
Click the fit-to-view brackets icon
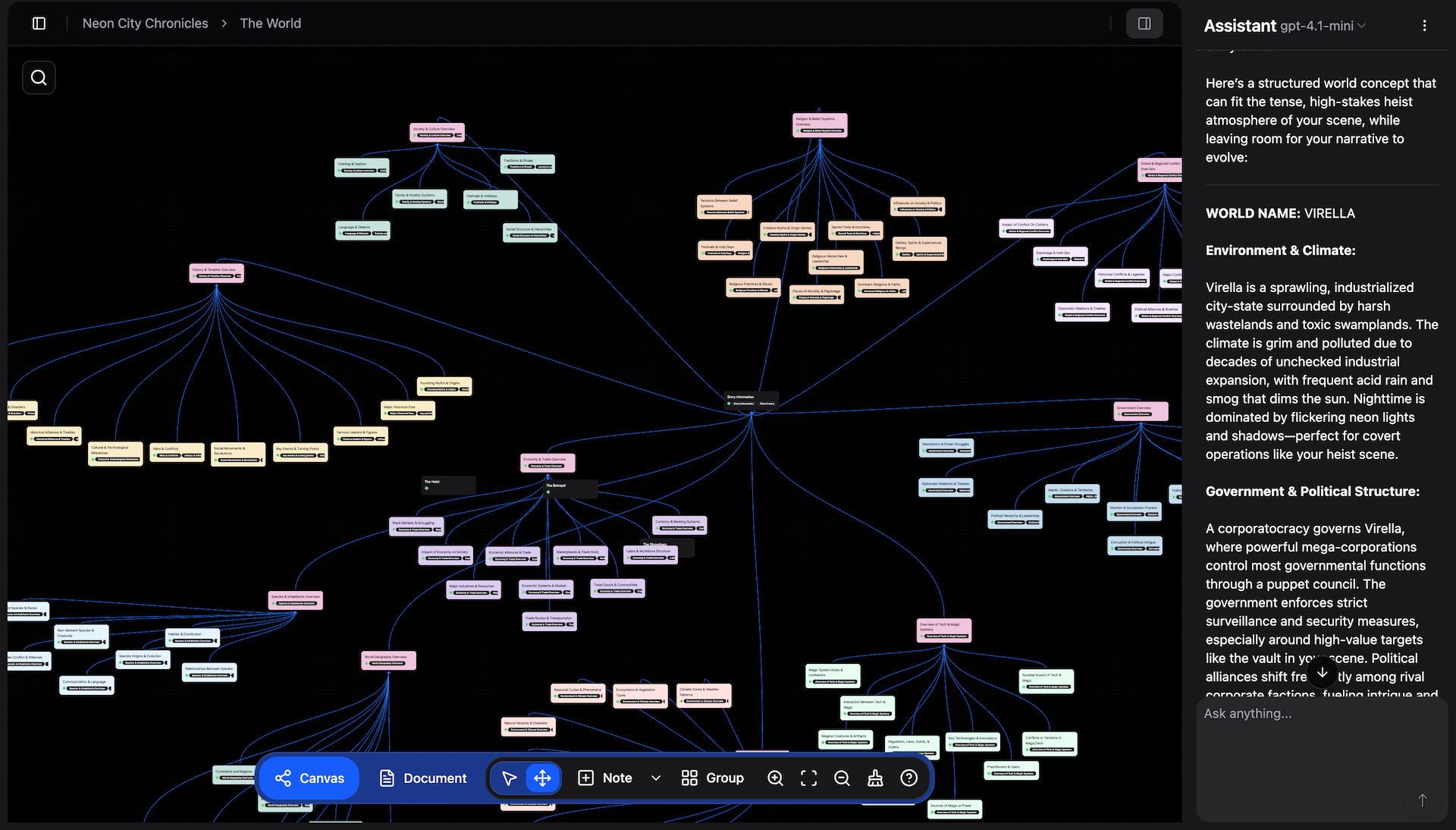pyautogui.click(x=808, y=778)
